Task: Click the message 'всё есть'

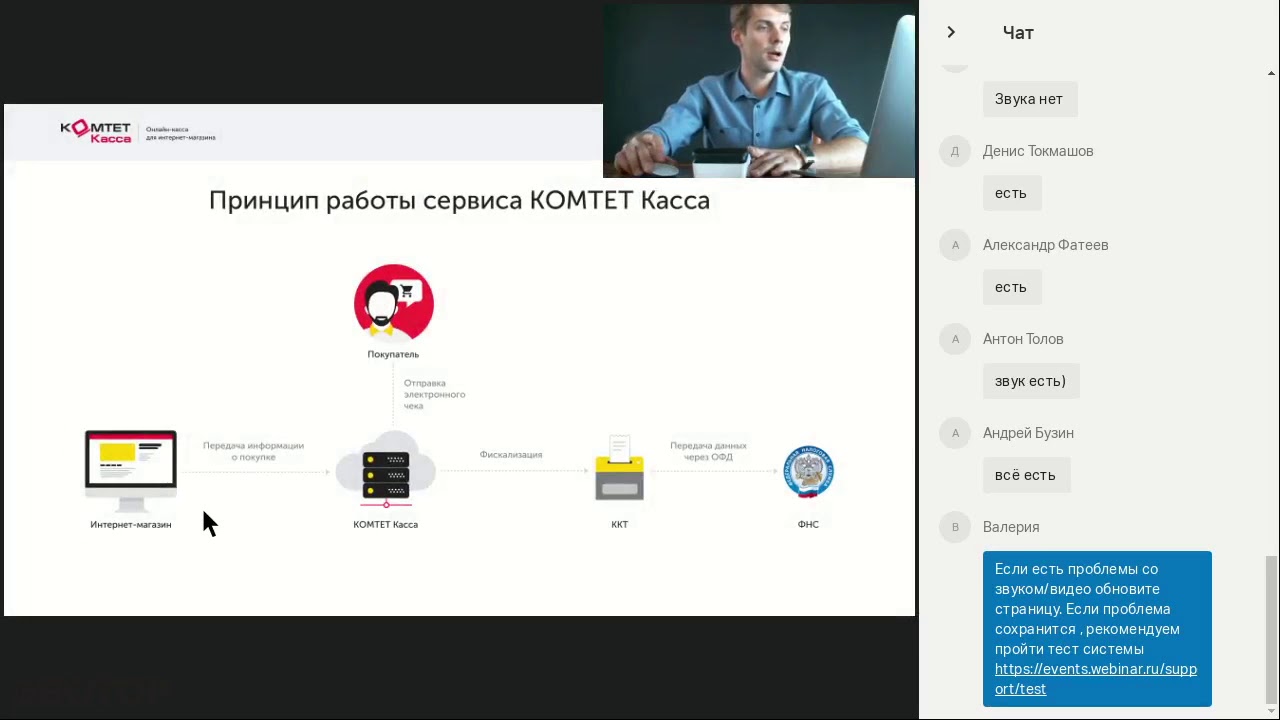Action: [1026, 475]
